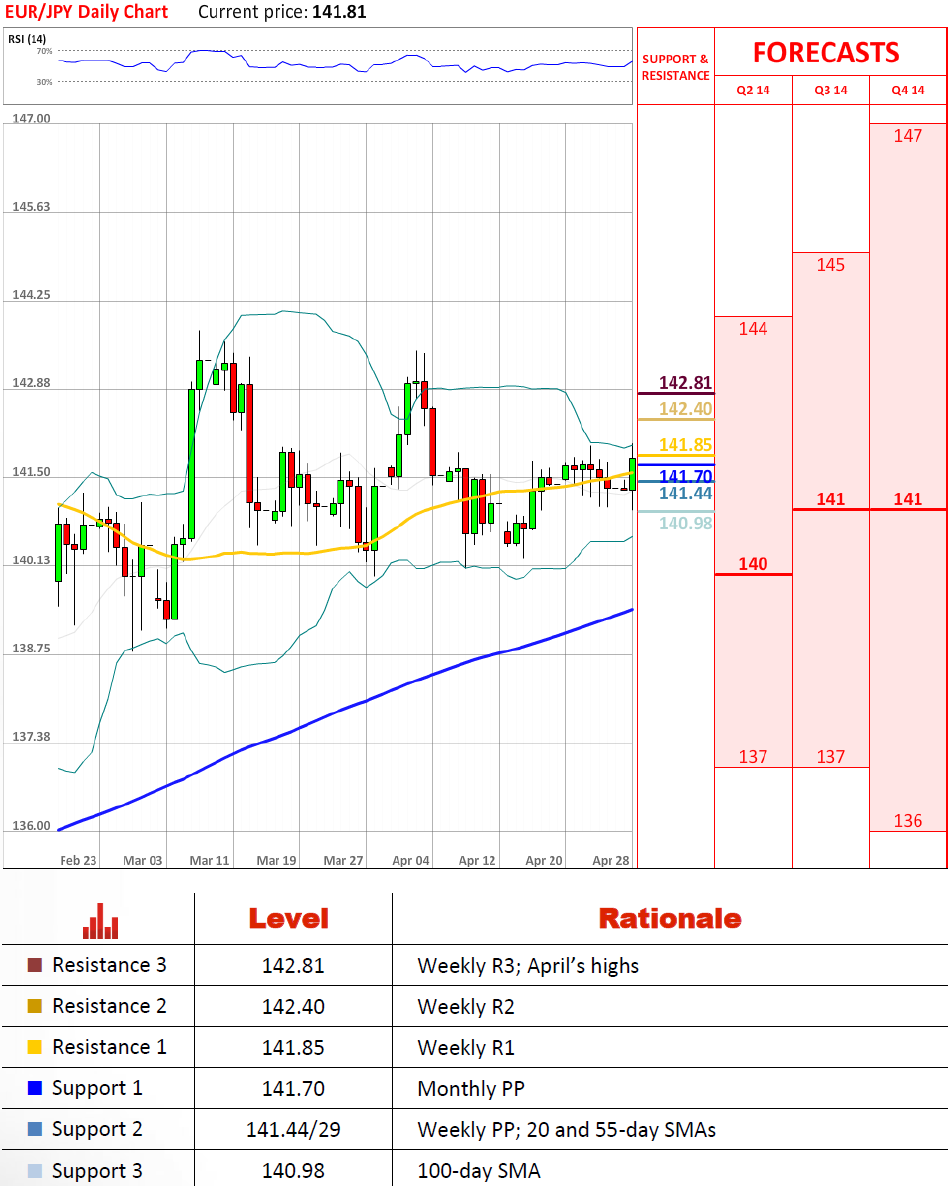This screenshot has height=1194, width=949.
Task: Click the Rationale column header
Action: (669, 919)
